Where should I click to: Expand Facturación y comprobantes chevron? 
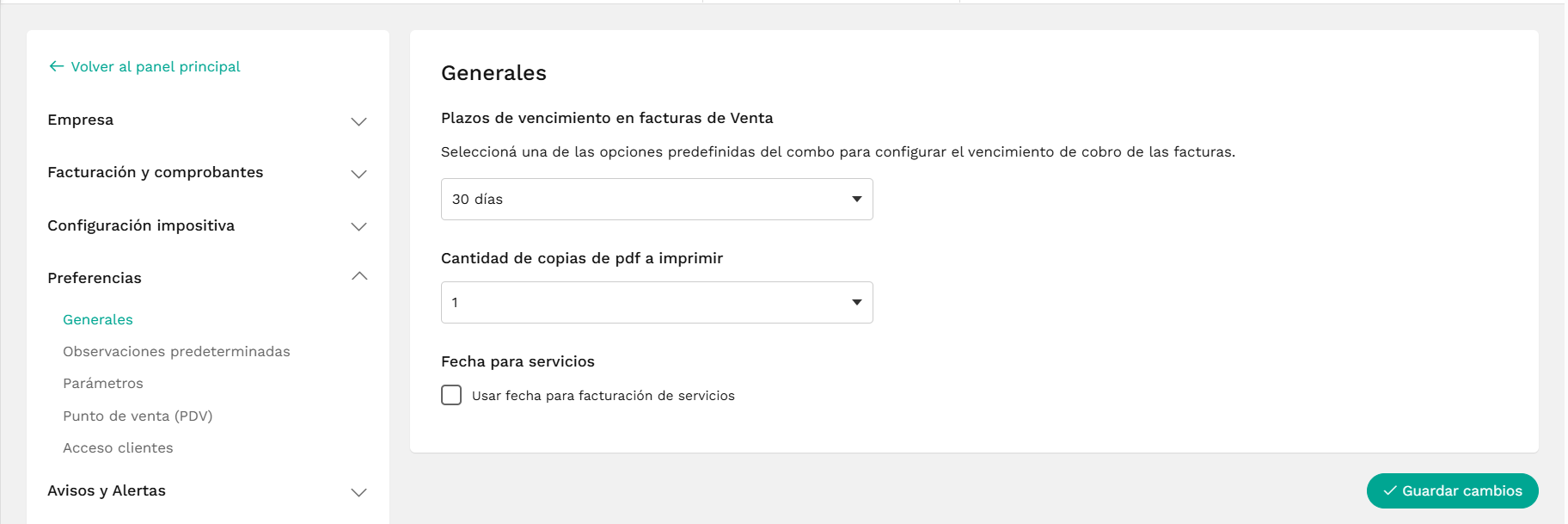359,174
